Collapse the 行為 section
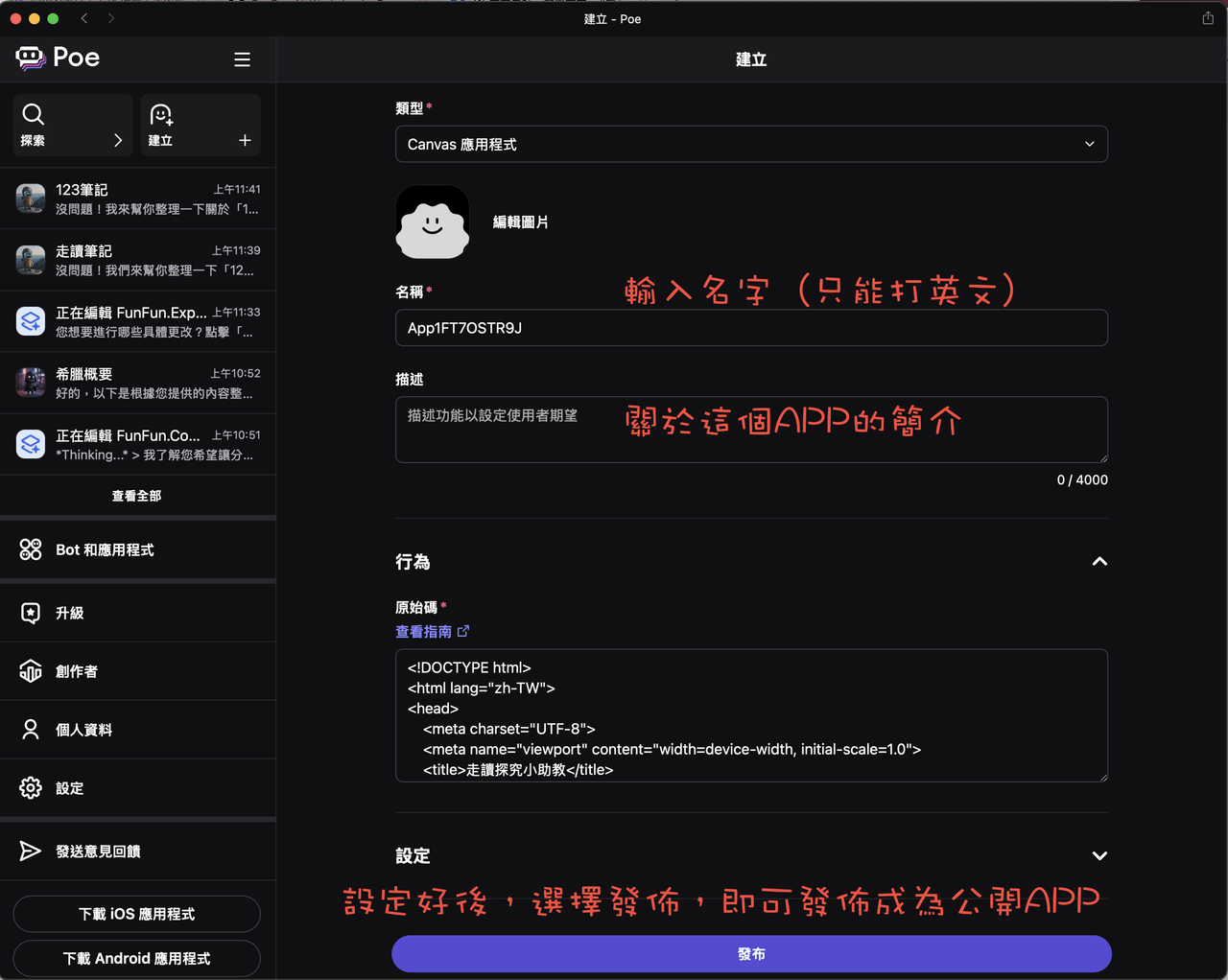This screenshot has width=1228, height=980. (1098, 562)
